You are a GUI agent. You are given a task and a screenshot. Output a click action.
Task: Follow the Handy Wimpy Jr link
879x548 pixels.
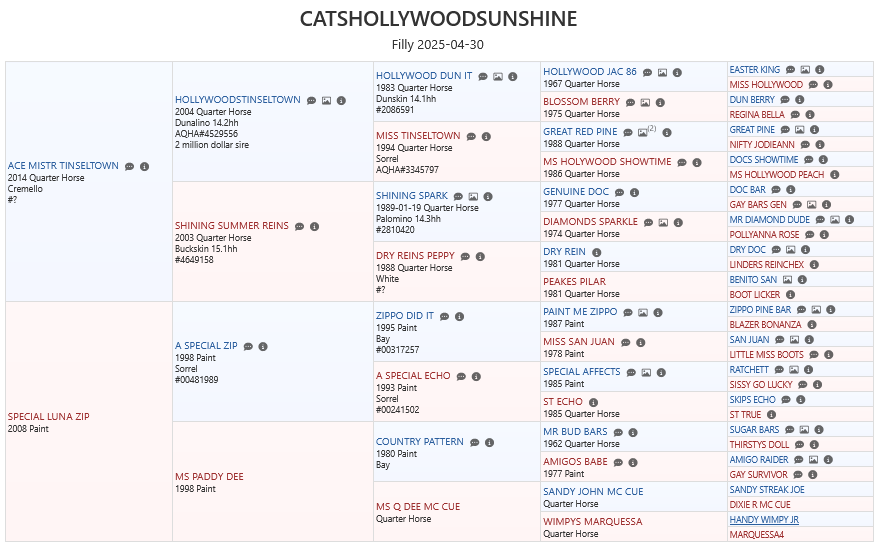coord(764,520)
